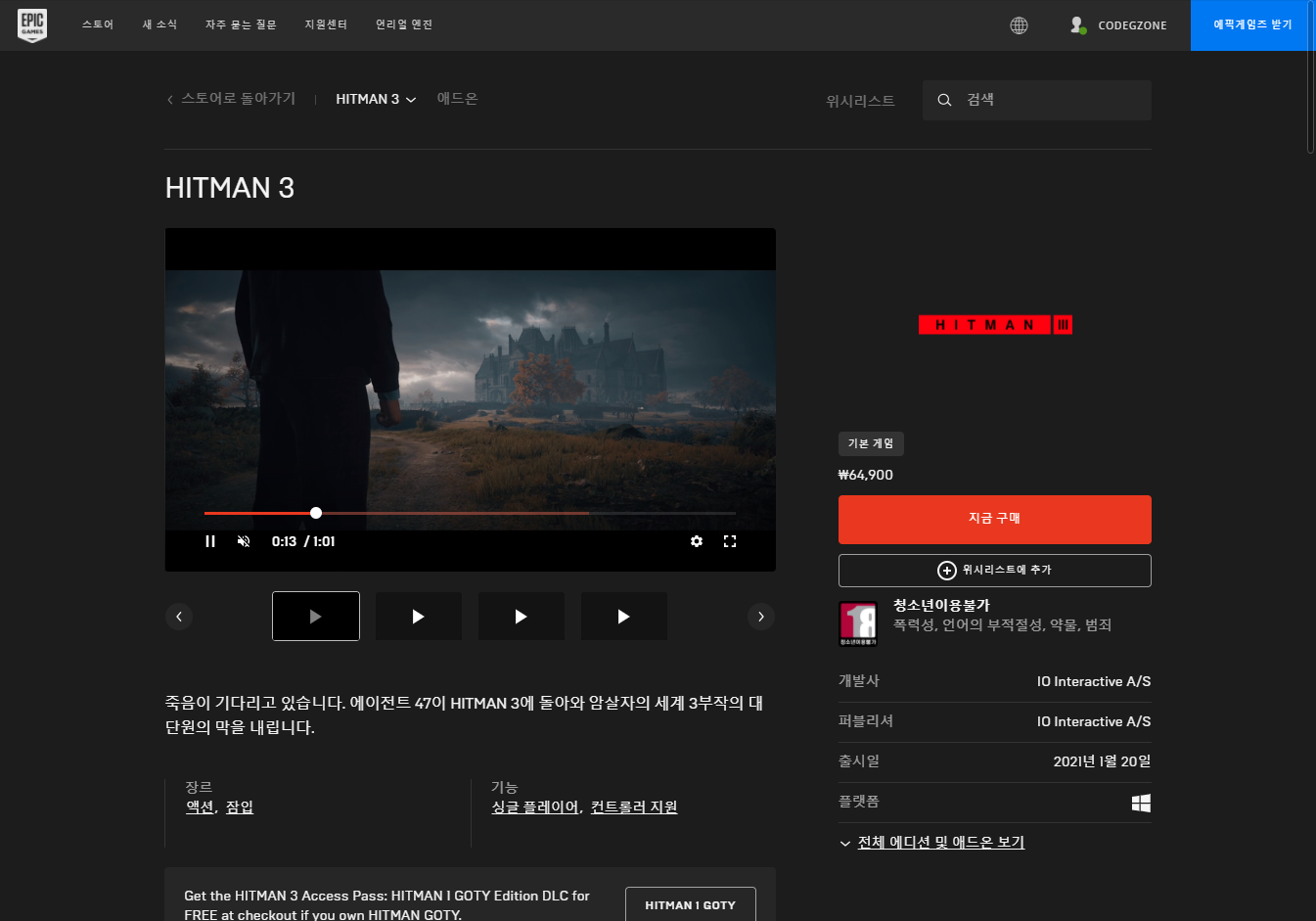This screenshot has height=921, width=1316.
Task: Click the 18 age rating badge
Action: 858,623
